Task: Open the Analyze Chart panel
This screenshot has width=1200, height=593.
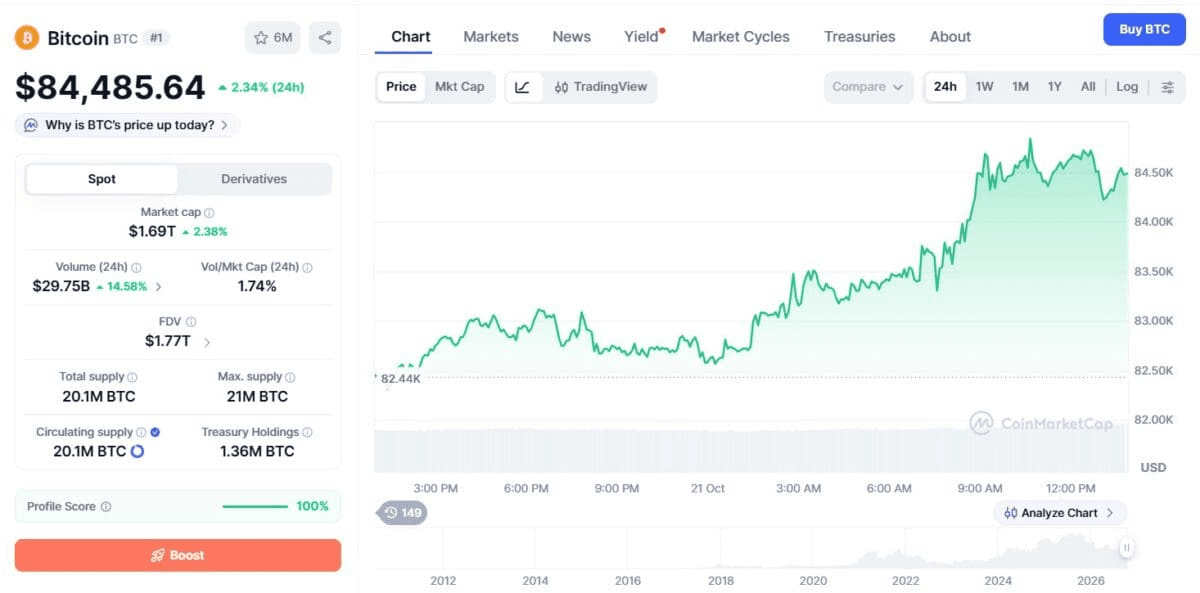Action: (1060, 513)
